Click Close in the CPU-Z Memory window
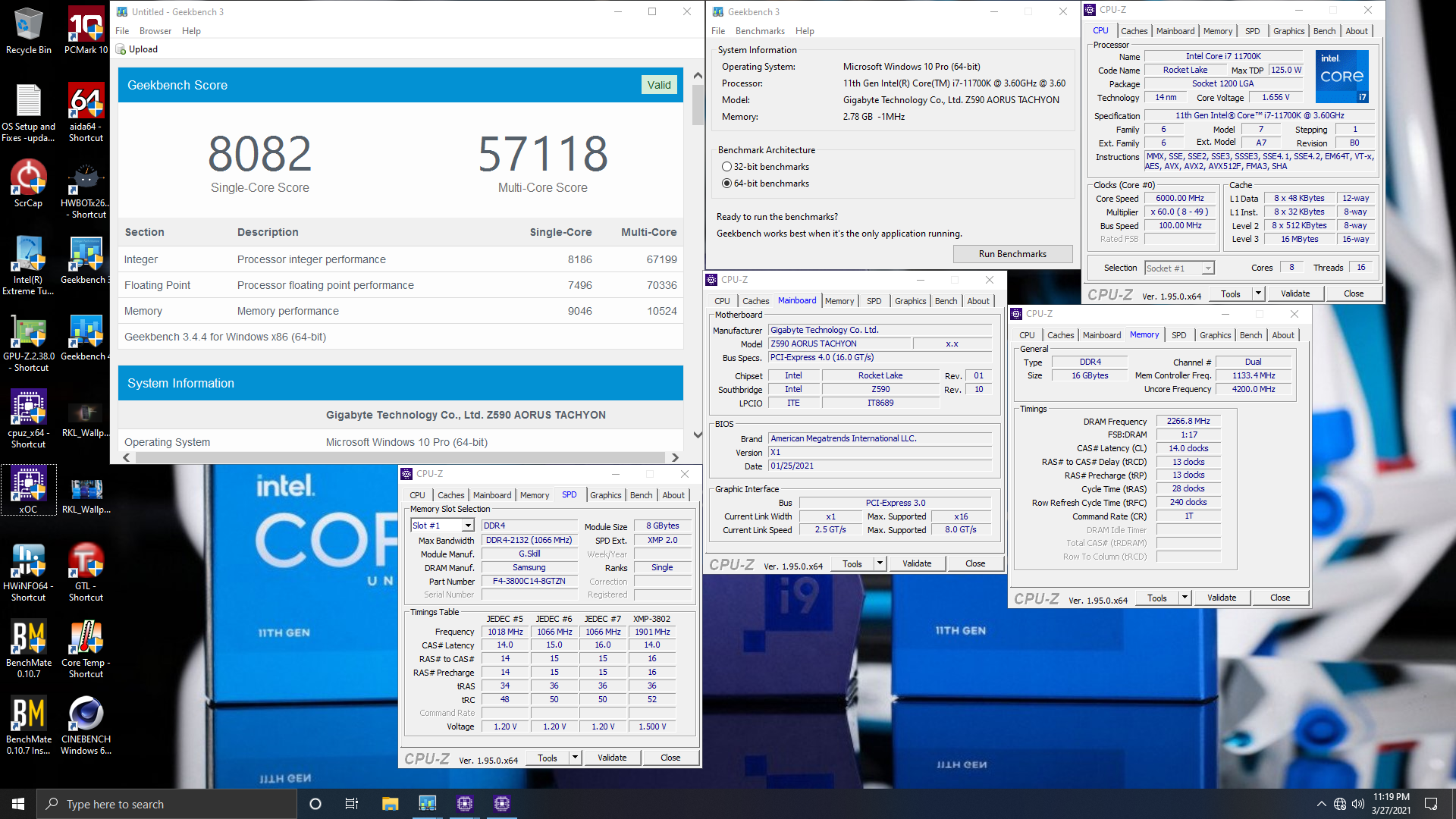This screenshot has height=819, width=1456. click(1280, 598)
